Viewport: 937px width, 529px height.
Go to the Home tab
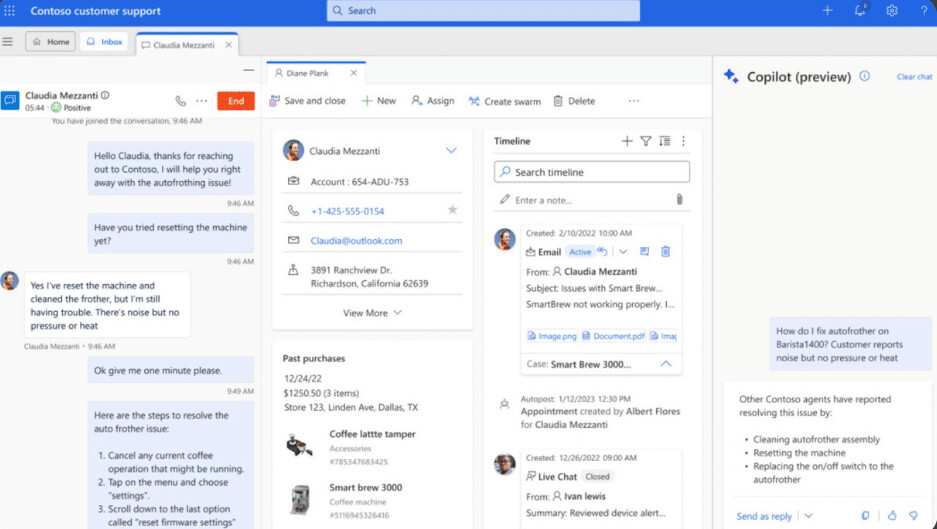click(51, 42)
